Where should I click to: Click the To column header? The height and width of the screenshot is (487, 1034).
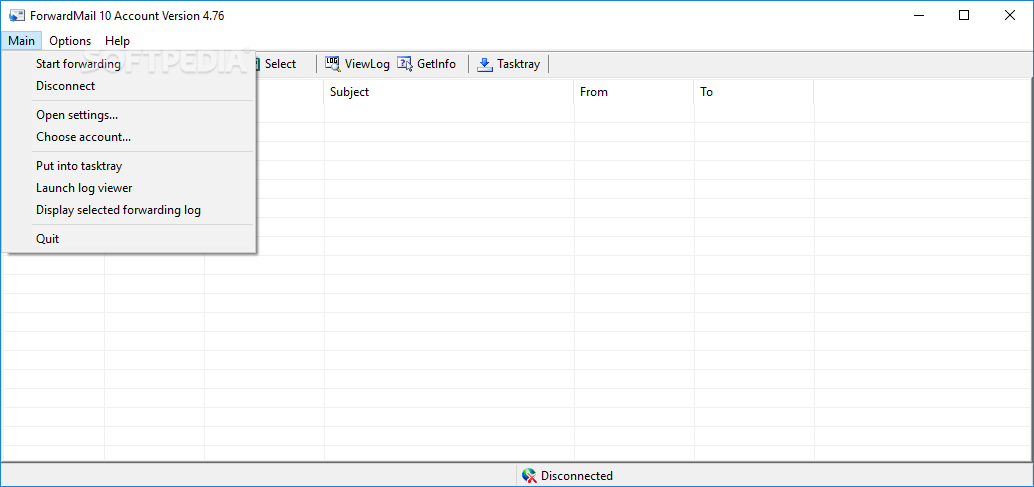[x=754, y=92]
